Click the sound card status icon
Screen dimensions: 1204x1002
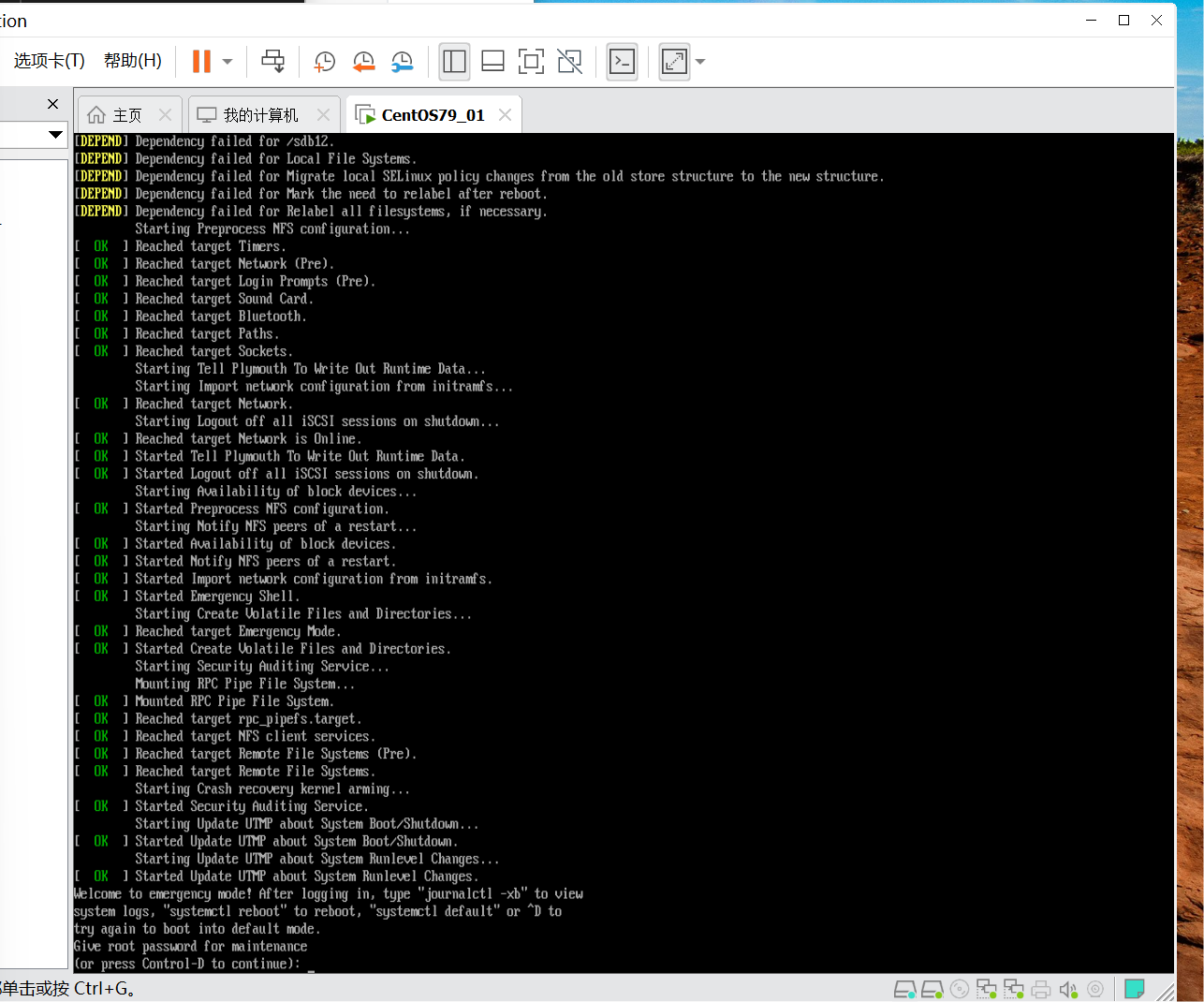click(x=1068, y=989)
